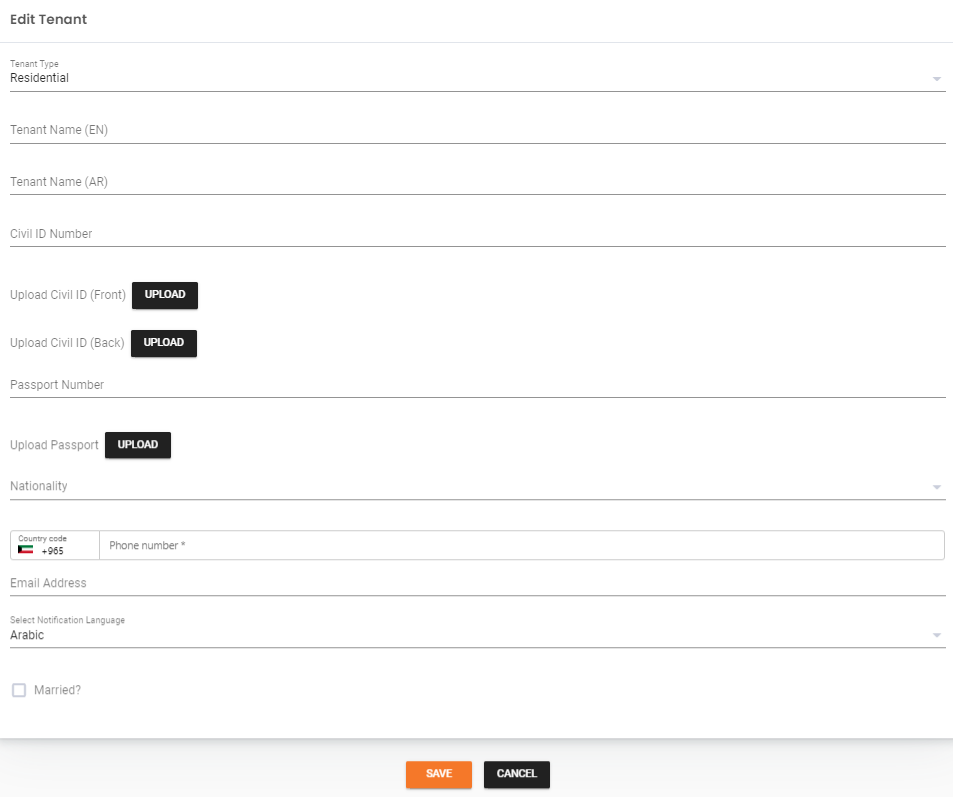Click the Tenant Name (EN) input field
This screenshot has width=953, height=797.
click(400, 132)
